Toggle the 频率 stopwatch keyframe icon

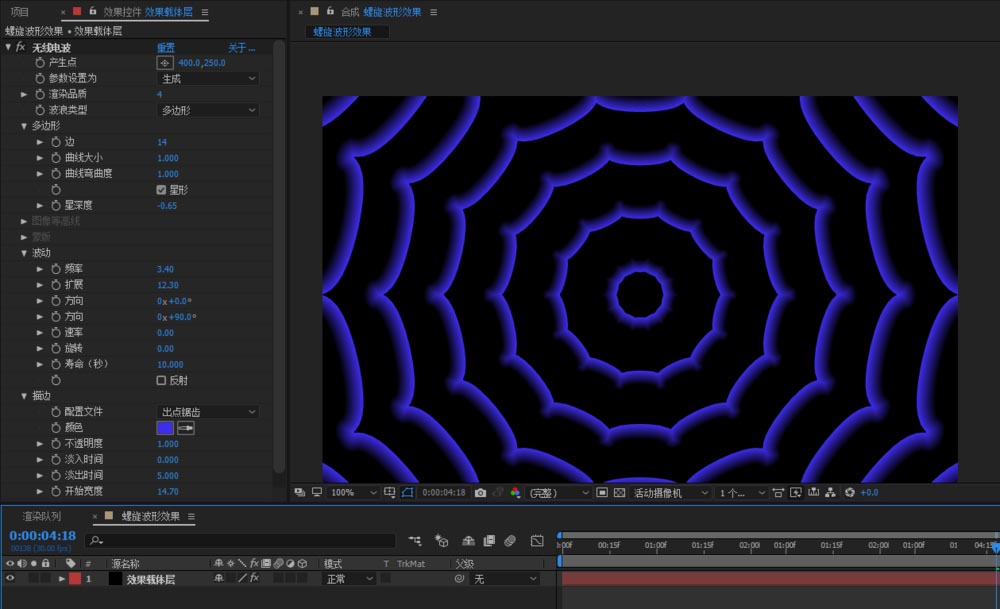pos(55,269)
